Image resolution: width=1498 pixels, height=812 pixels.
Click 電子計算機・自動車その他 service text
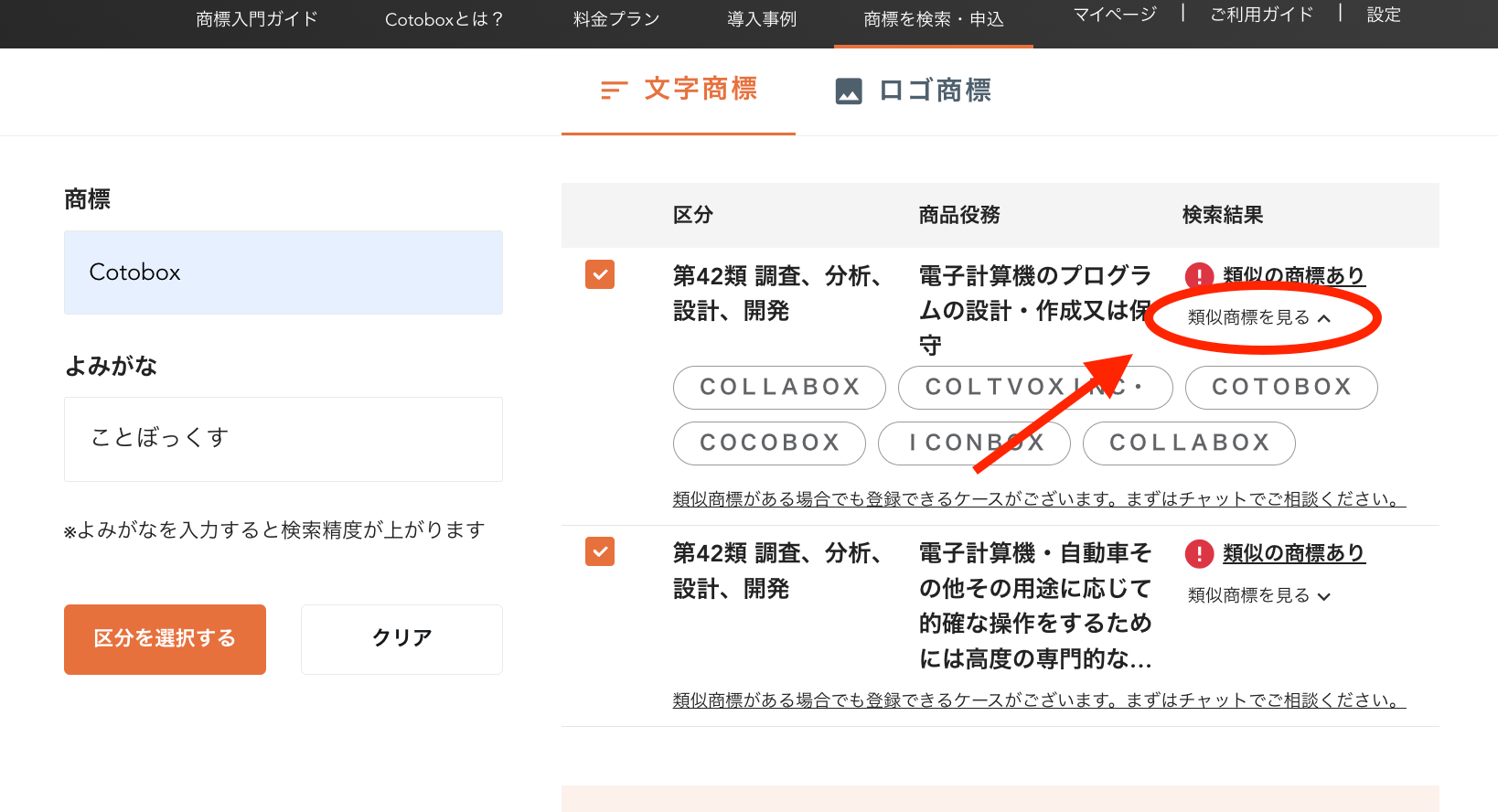(x=1035, y=606)
